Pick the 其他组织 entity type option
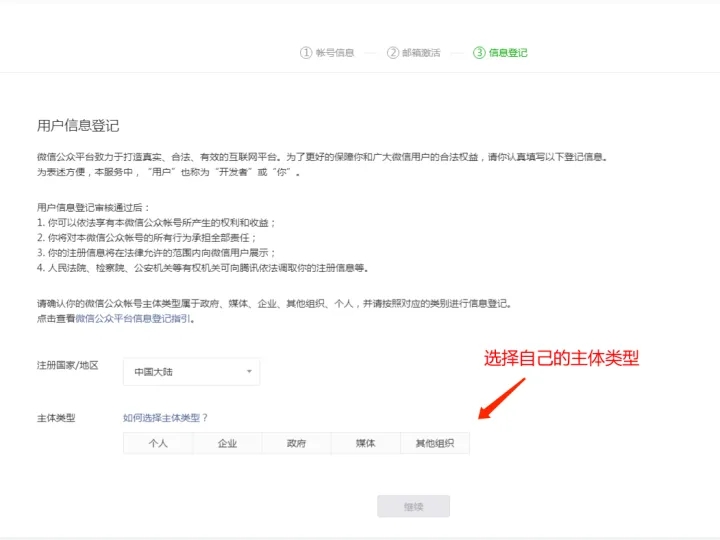720x540 pixels. coord(434,443)
